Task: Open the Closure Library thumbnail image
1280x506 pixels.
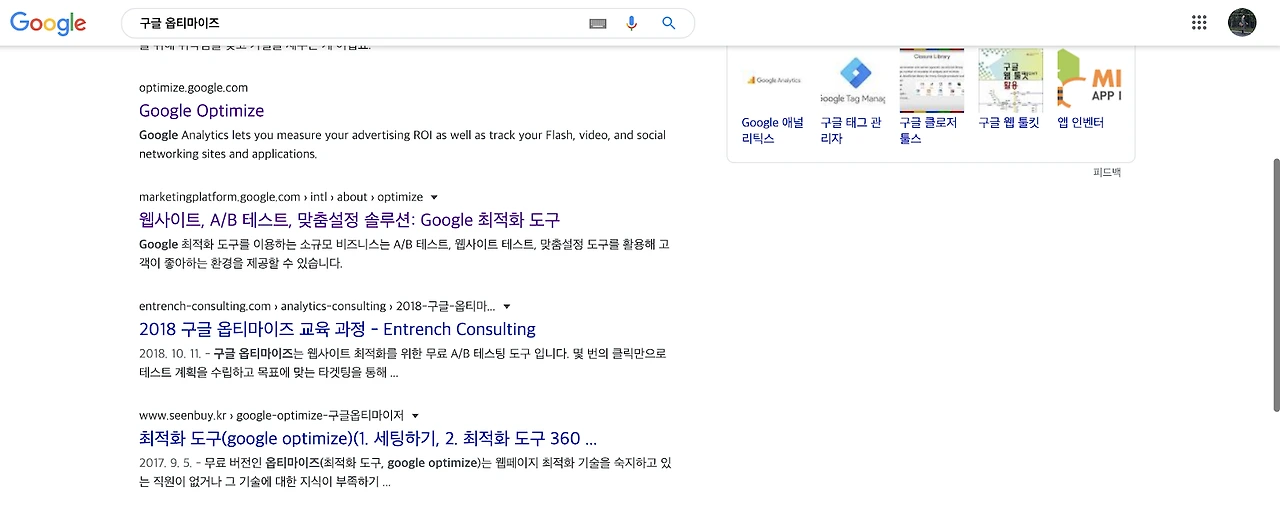Action: coord(931,80)
